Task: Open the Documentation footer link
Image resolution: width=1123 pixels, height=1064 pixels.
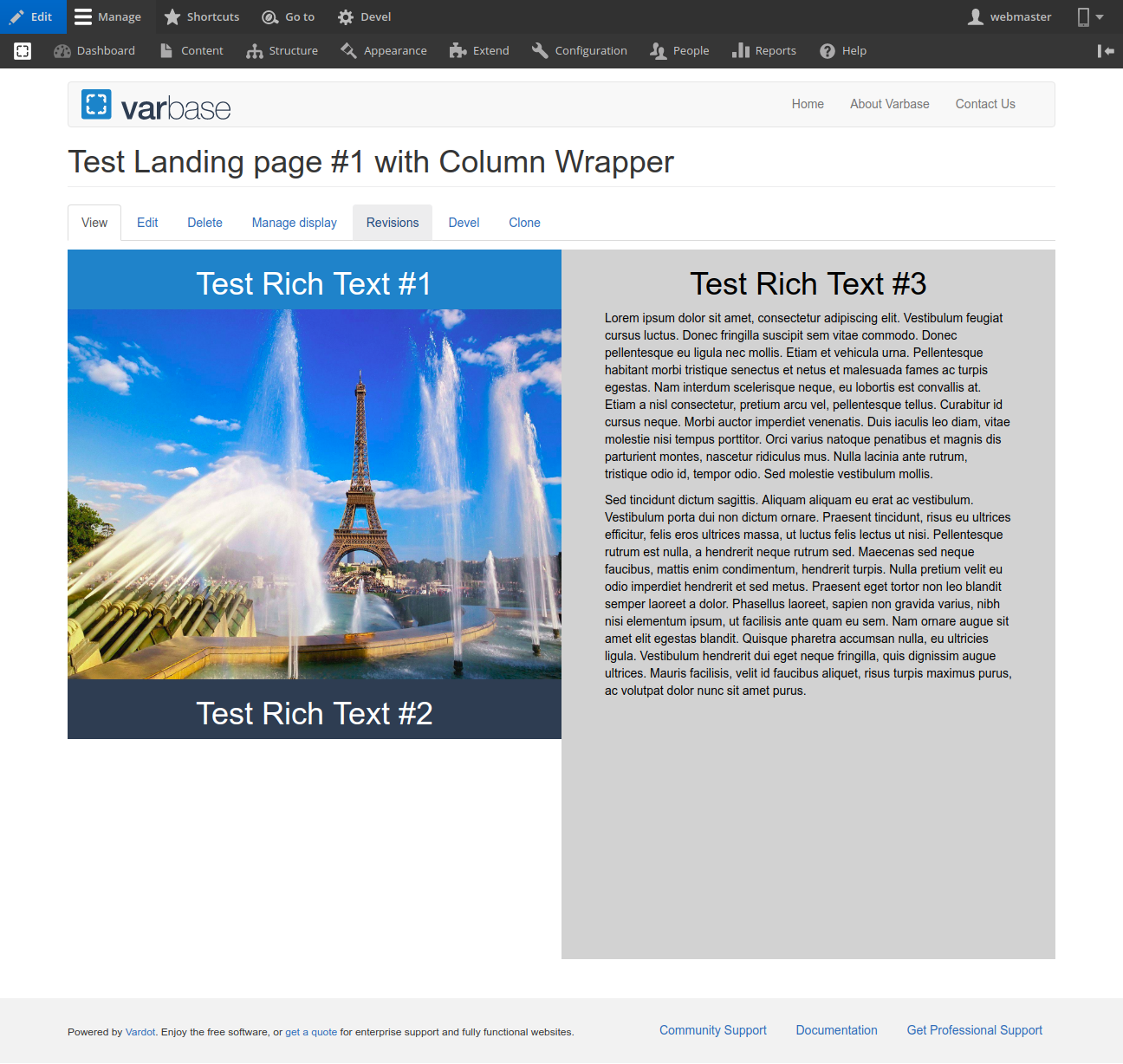Action: click(837, 1030)
